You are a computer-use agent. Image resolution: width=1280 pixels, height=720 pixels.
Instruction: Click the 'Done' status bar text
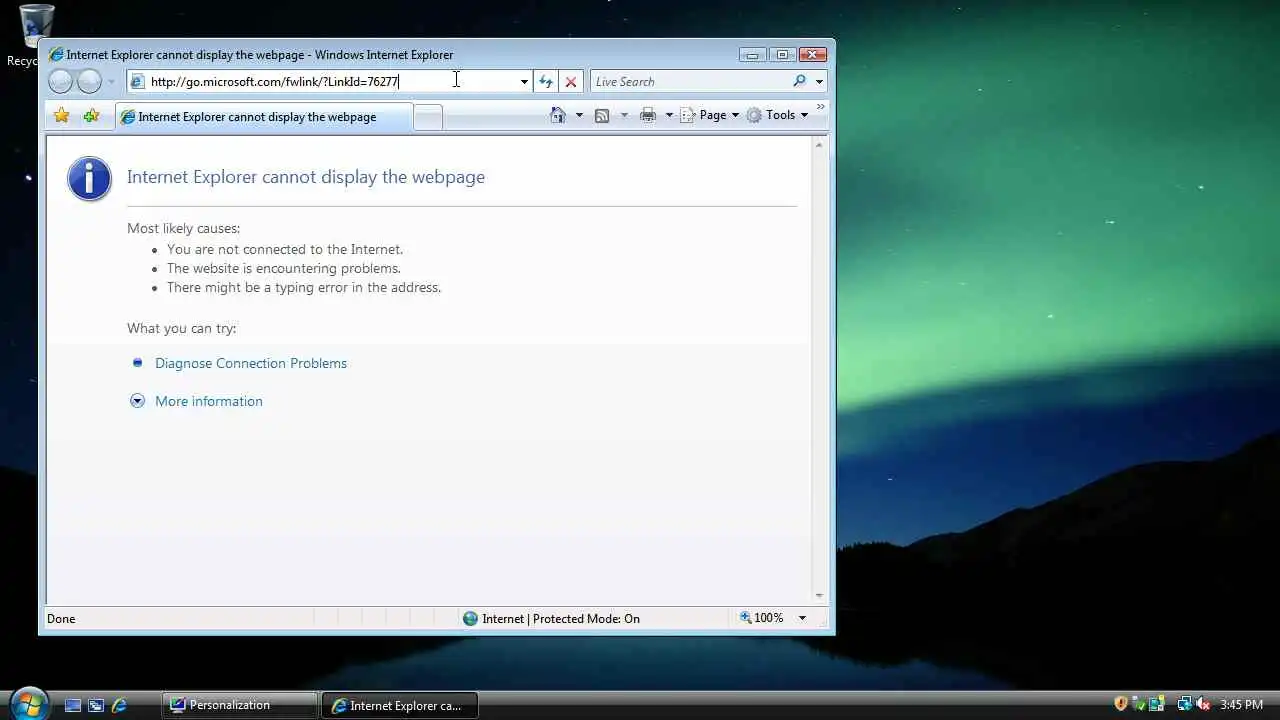coord(61,619)
